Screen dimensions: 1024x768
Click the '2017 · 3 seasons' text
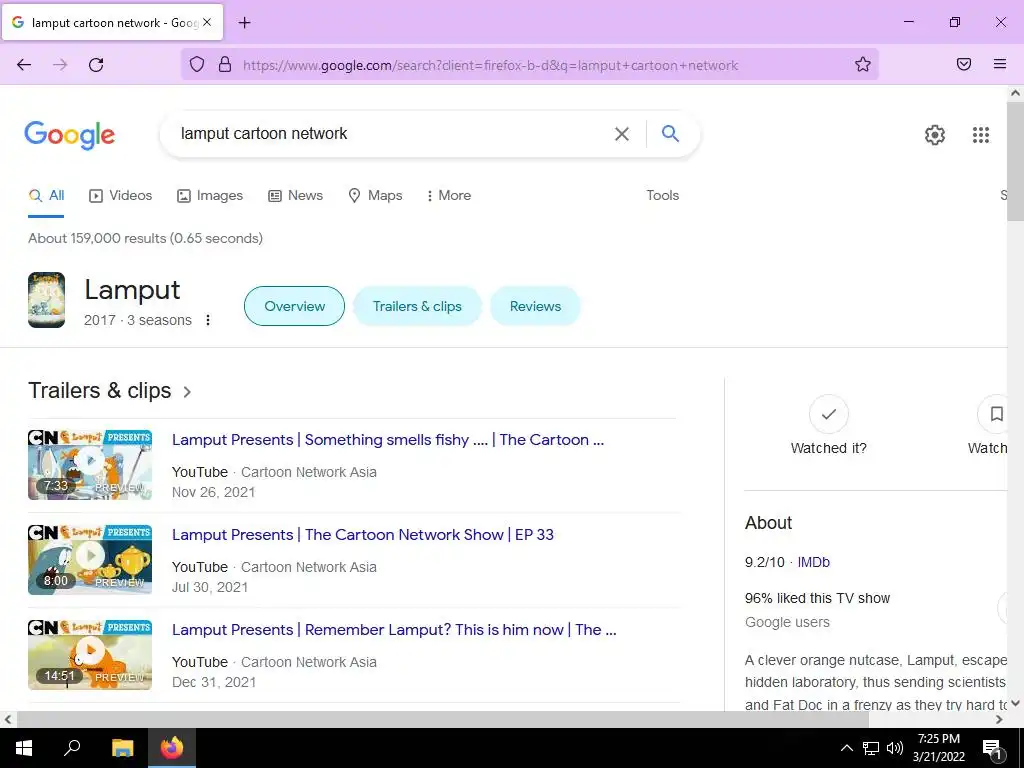tap(138, 320)
